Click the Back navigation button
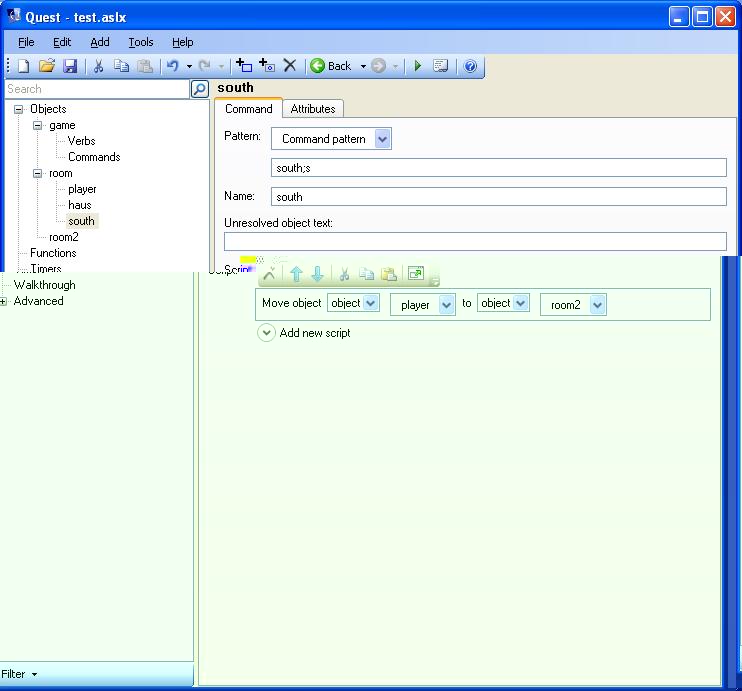742x691 pixels. click(331, 66)
